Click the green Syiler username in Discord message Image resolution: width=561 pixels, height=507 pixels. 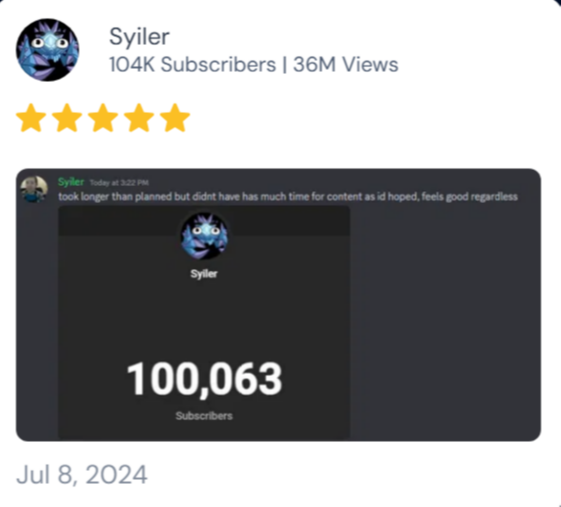click(71, 182)
